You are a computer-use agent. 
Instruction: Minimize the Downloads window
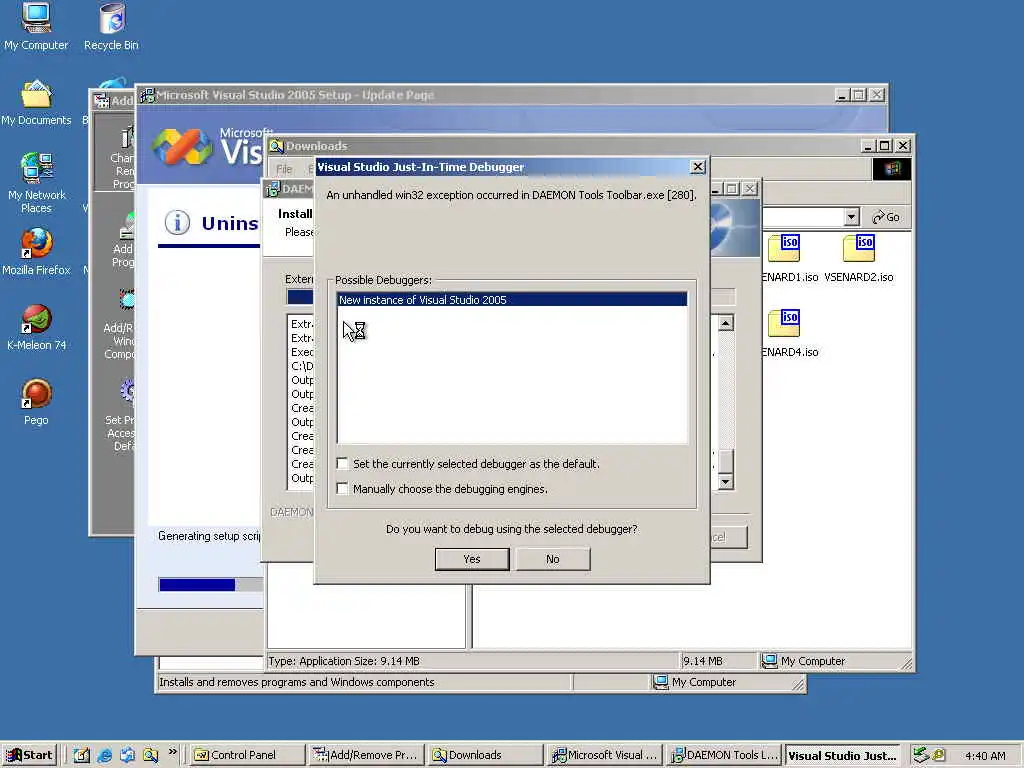point(867,146)
